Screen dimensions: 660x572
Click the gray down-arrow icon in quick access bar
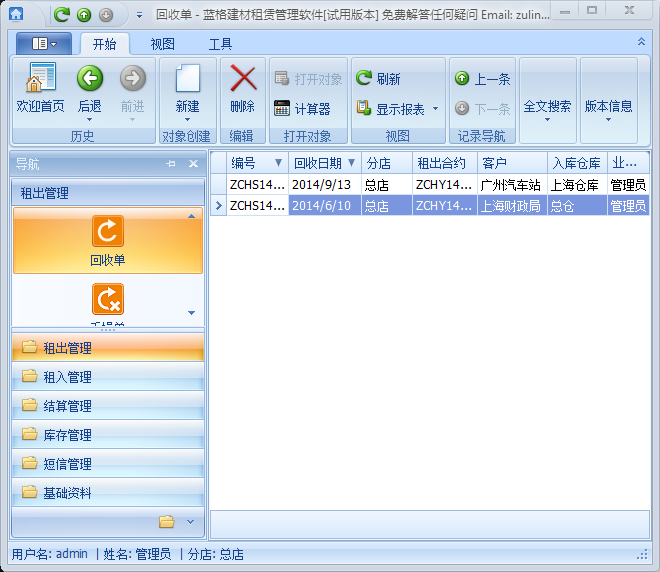pos(106,15)
